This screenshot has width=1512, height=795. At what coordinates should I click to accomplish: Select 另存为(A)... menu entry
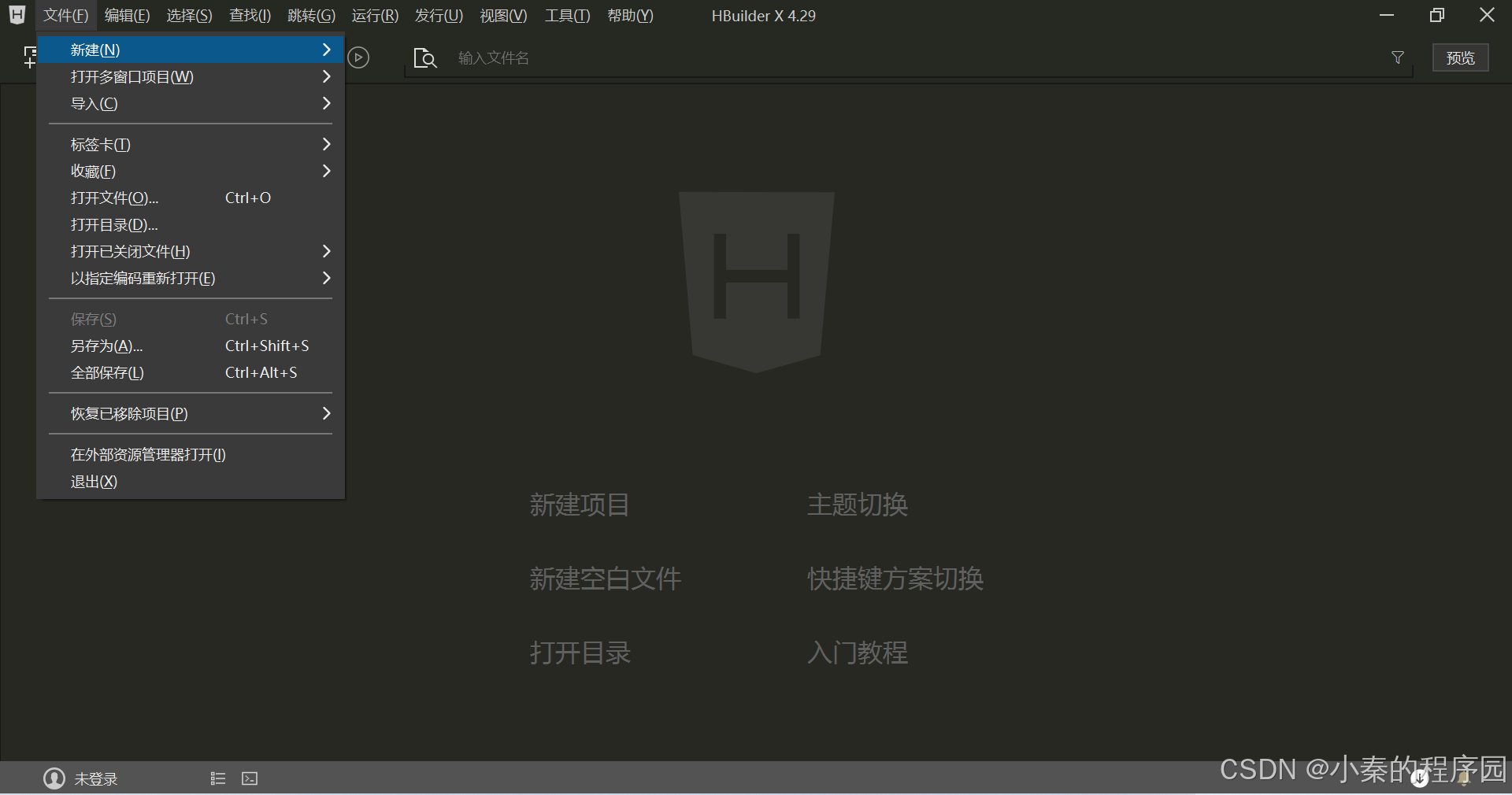coord(191,346)
